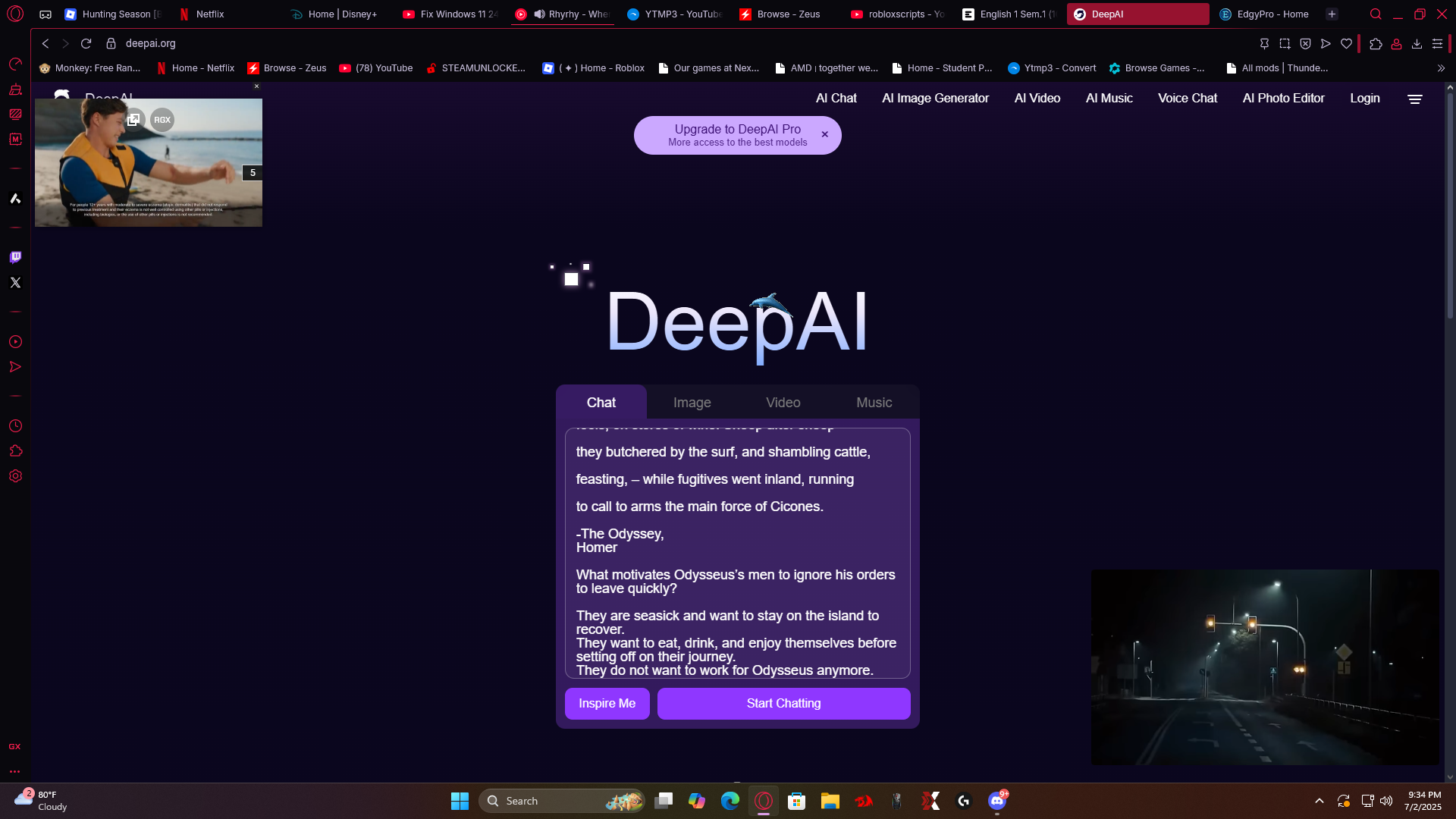Open the AI Chat nav link

[836, 99]
